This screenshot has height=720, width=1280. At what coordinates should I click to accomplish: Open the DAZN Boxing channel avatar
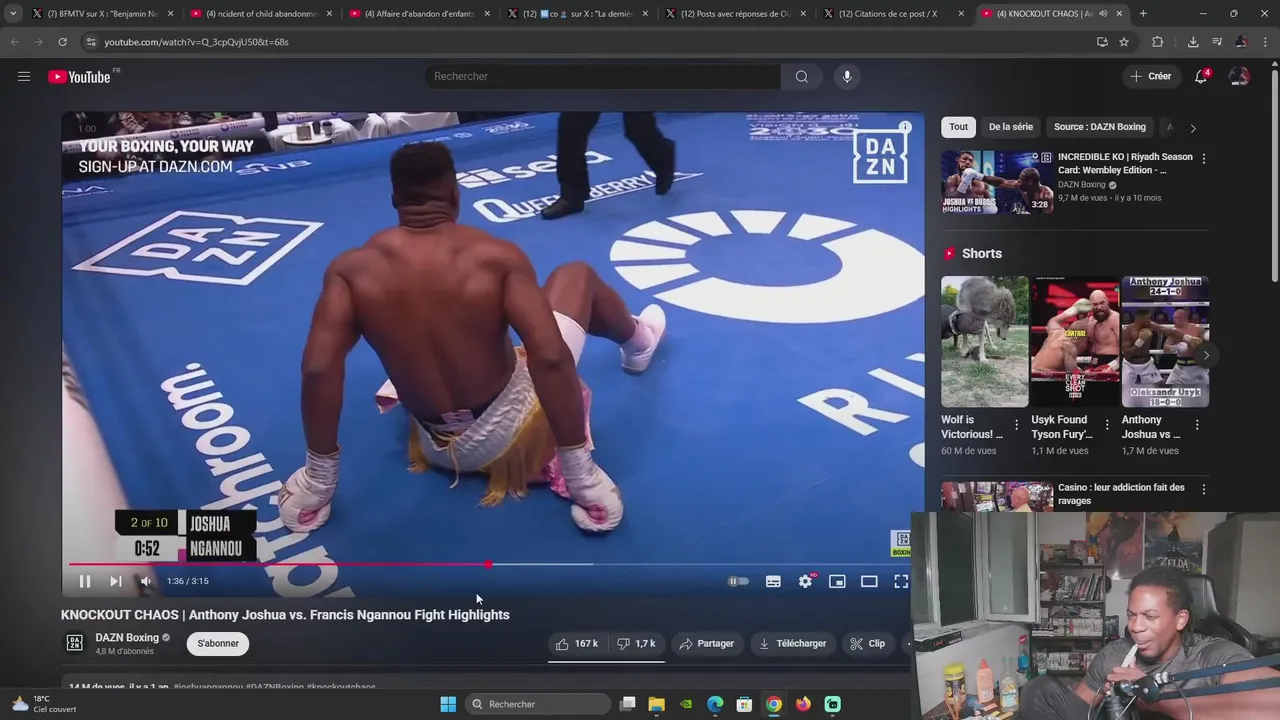(74, 643)
